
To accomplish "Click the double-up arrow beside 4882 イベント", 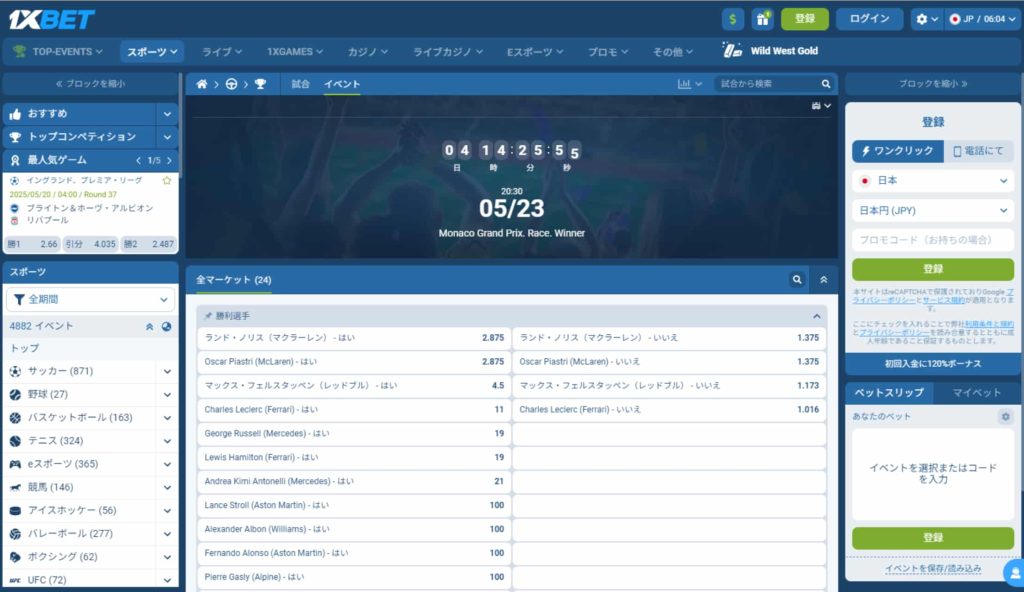I will pyautogui.click(x=150, y=326).
